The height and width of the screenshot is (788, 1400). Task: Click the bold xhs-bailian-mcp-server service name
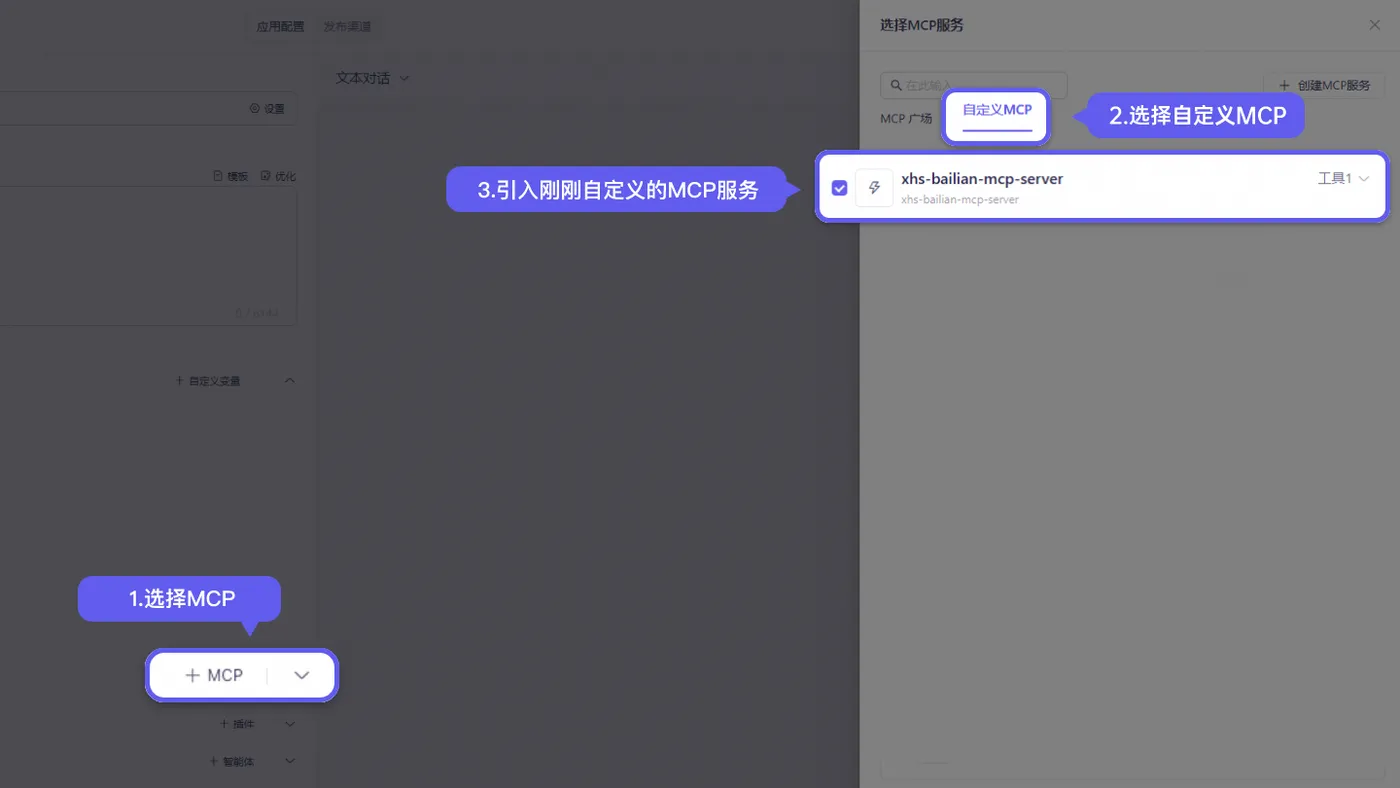click(x=982, y=179)
